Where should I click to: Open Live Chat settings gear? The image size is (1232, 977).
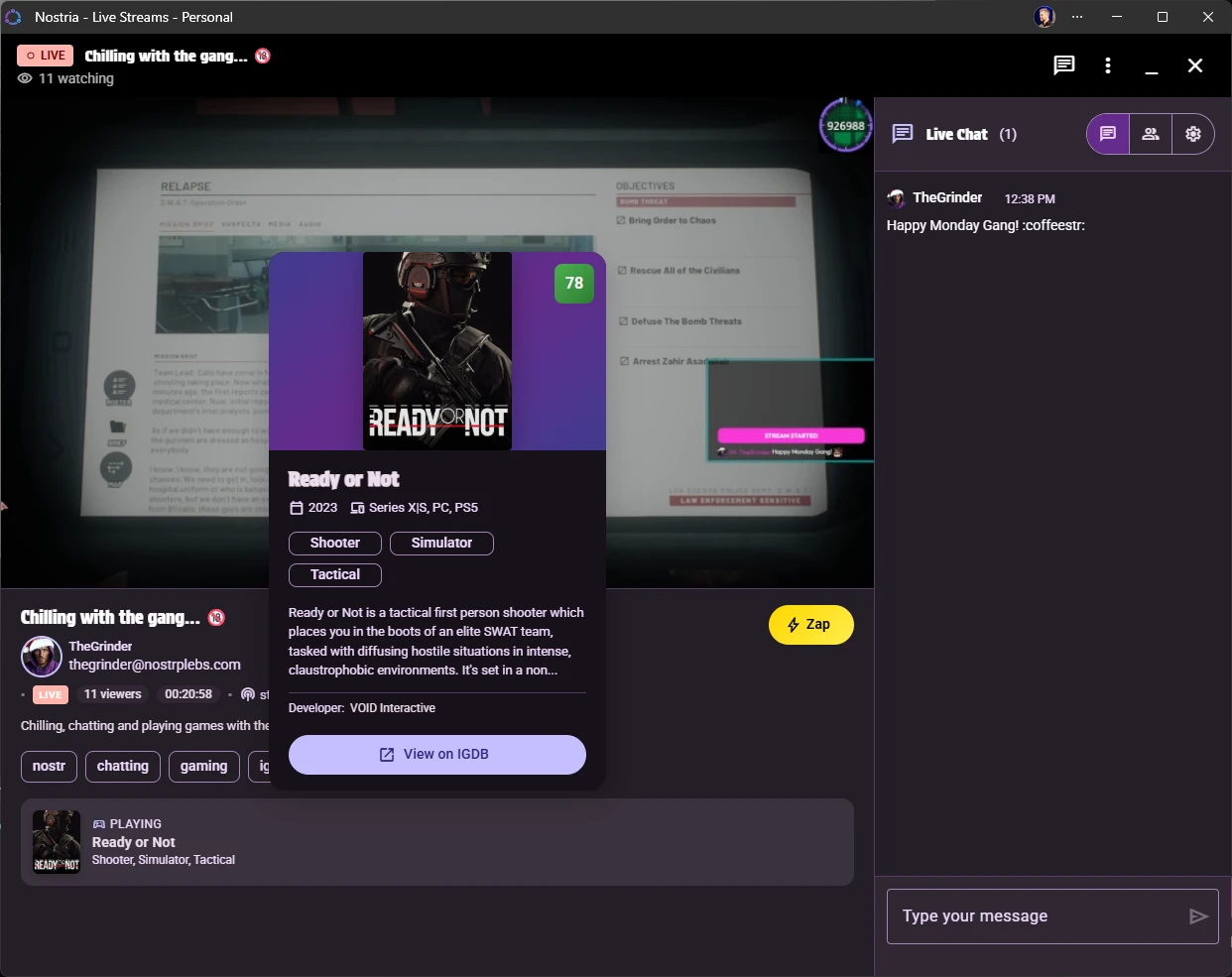[x=1193, y=134]
